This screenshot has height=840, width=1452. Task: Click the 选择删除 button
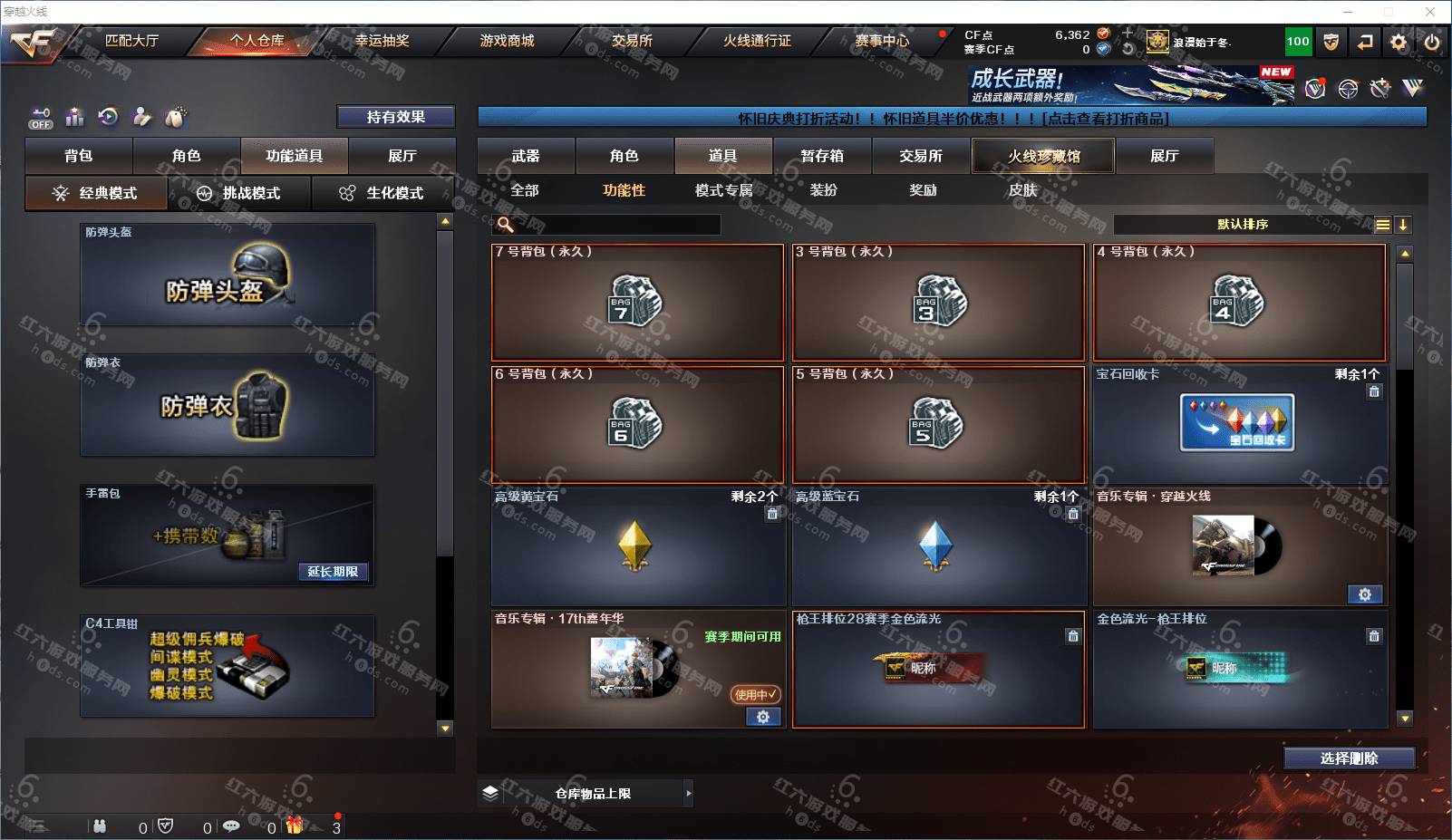[x=1350, y=758]
